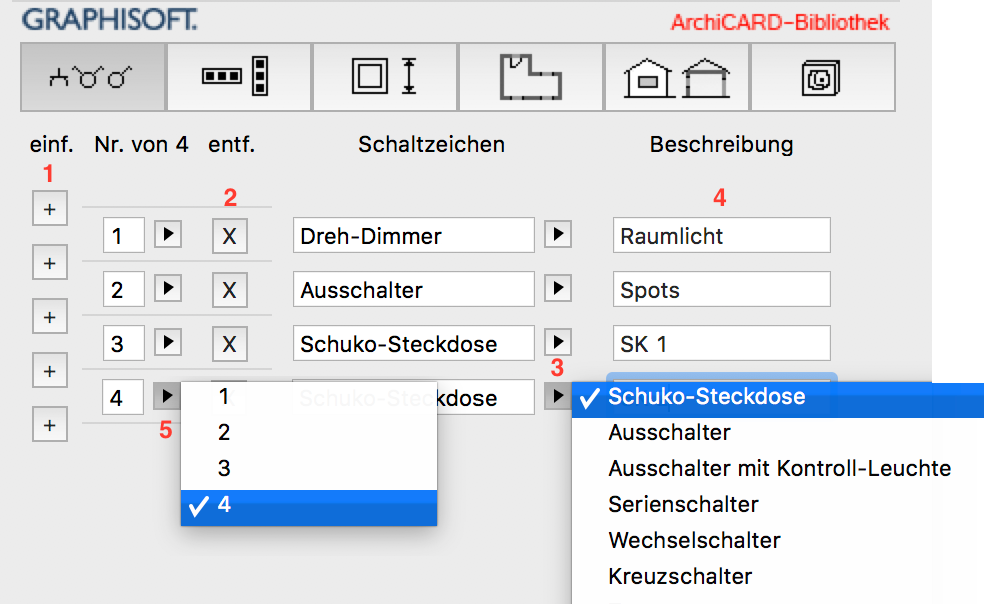Select Ausschalter mit Kontroll-Leuchte option

tap(779, 468)
